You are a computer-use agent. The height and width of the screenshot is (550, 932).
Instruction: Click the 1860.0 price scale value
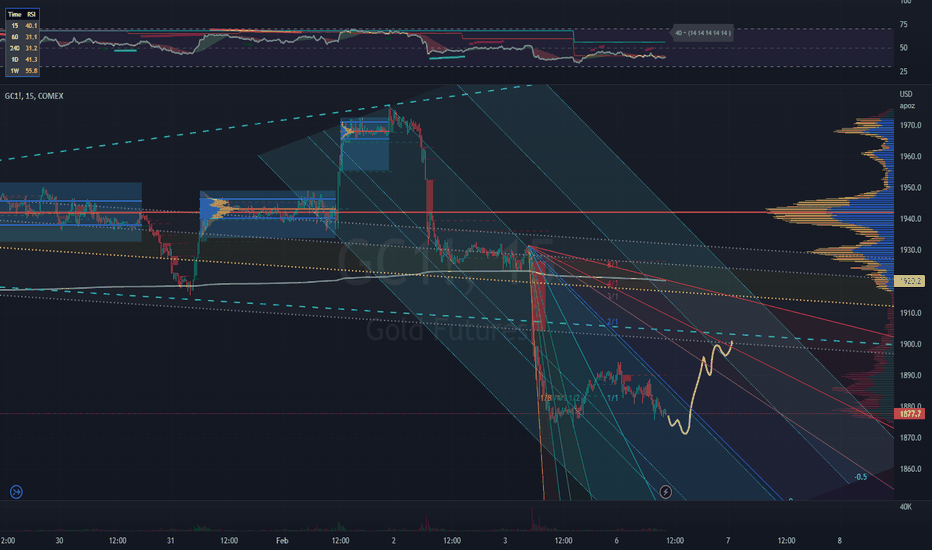coord(911,469)
